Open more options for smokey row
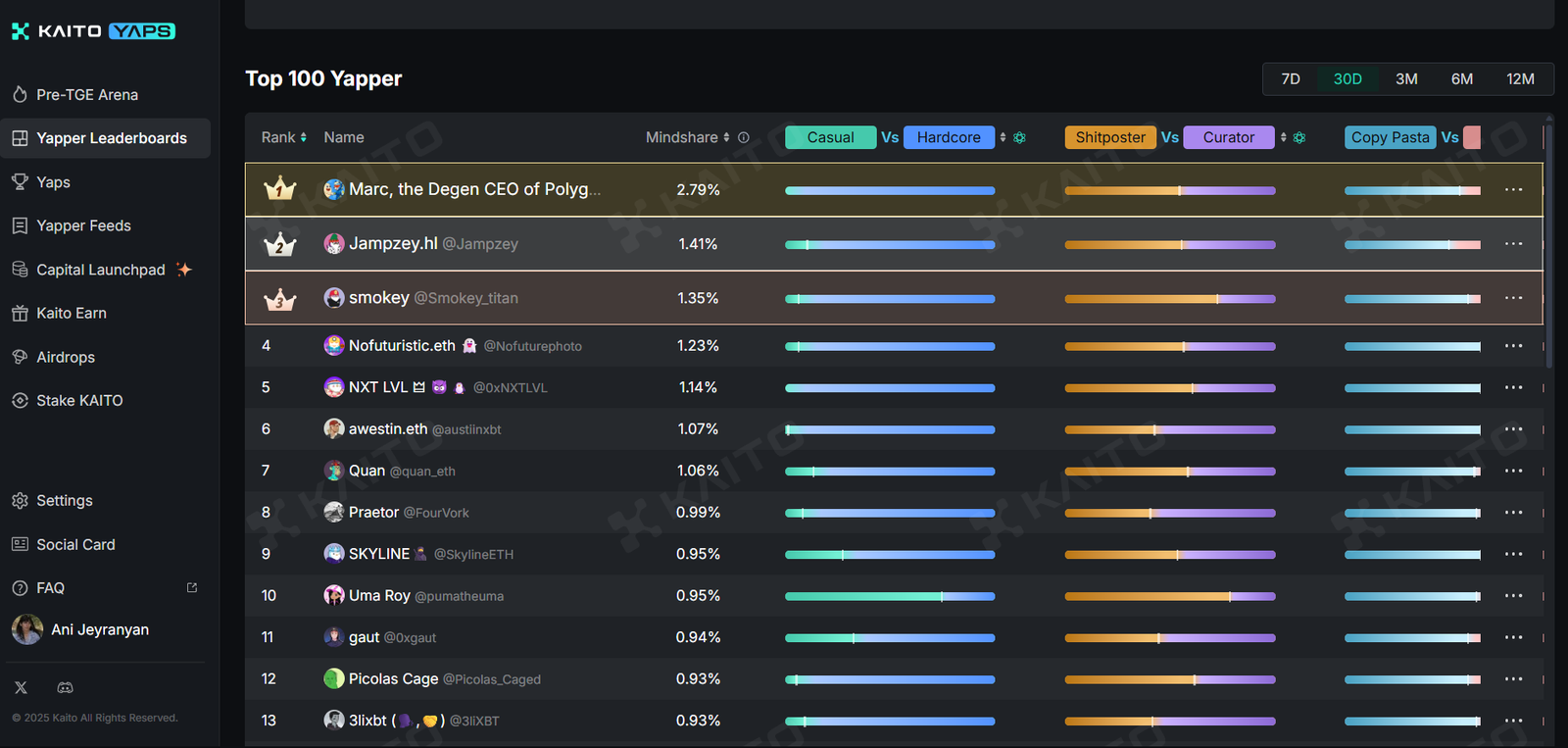 click(x=1513, y=298)
